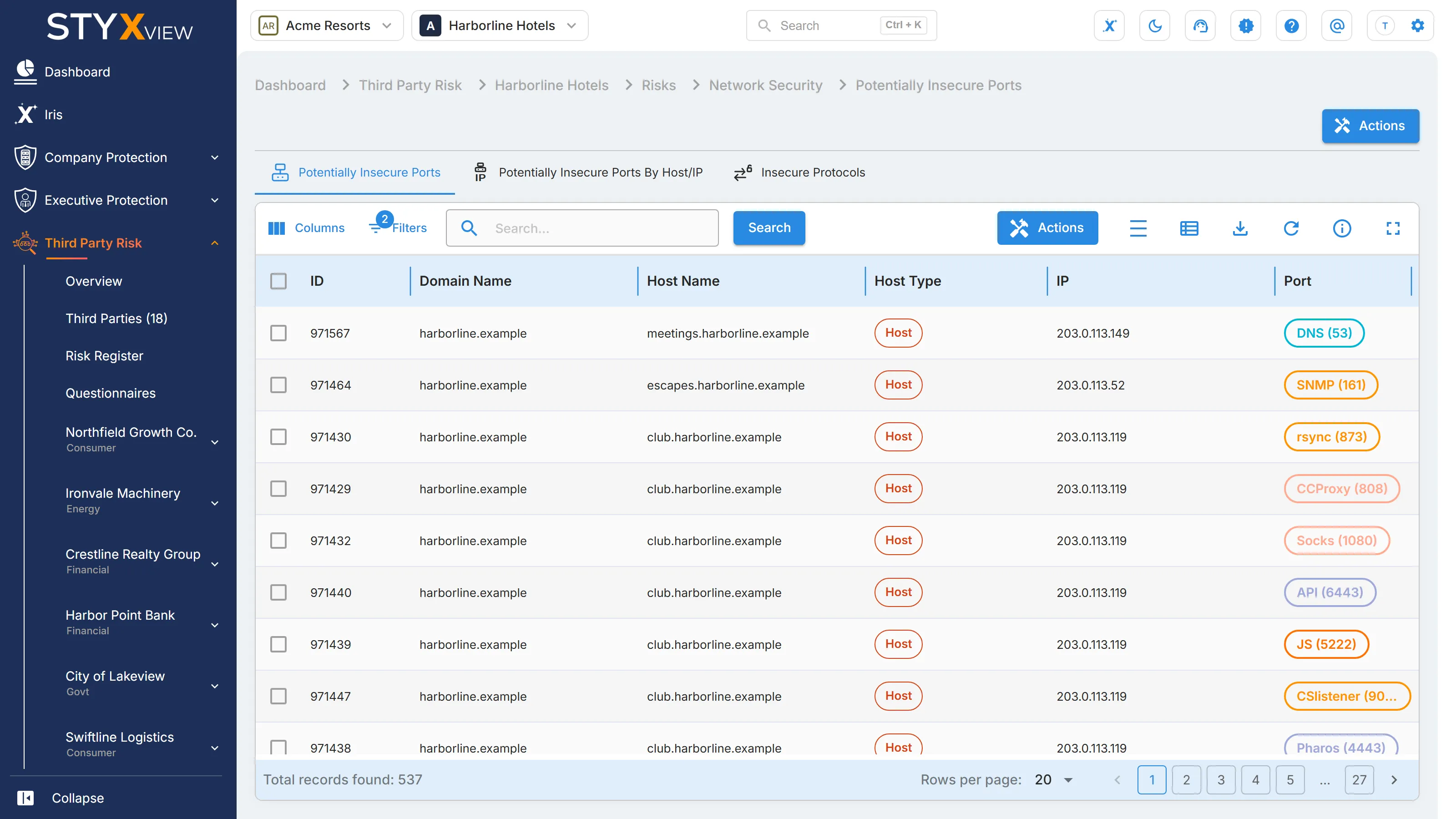The height and width of the screenshot is (819, 1456).
Task: Open the Harborline Hotels company dropdown
Action: pos(500,25)
